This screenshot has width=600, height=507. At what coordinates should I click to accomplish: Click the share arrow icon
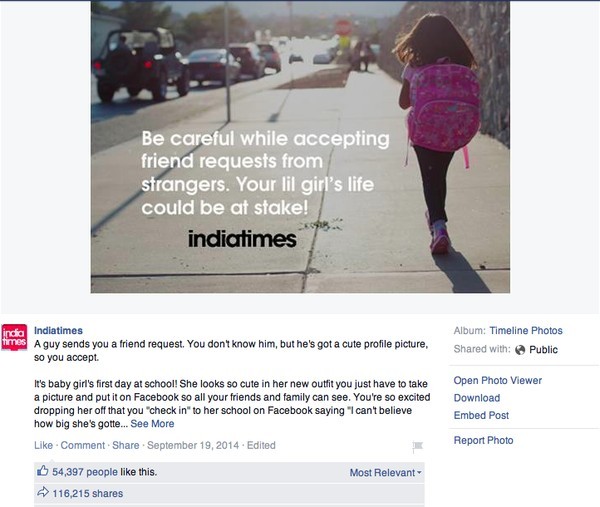[x=43, y=492]
